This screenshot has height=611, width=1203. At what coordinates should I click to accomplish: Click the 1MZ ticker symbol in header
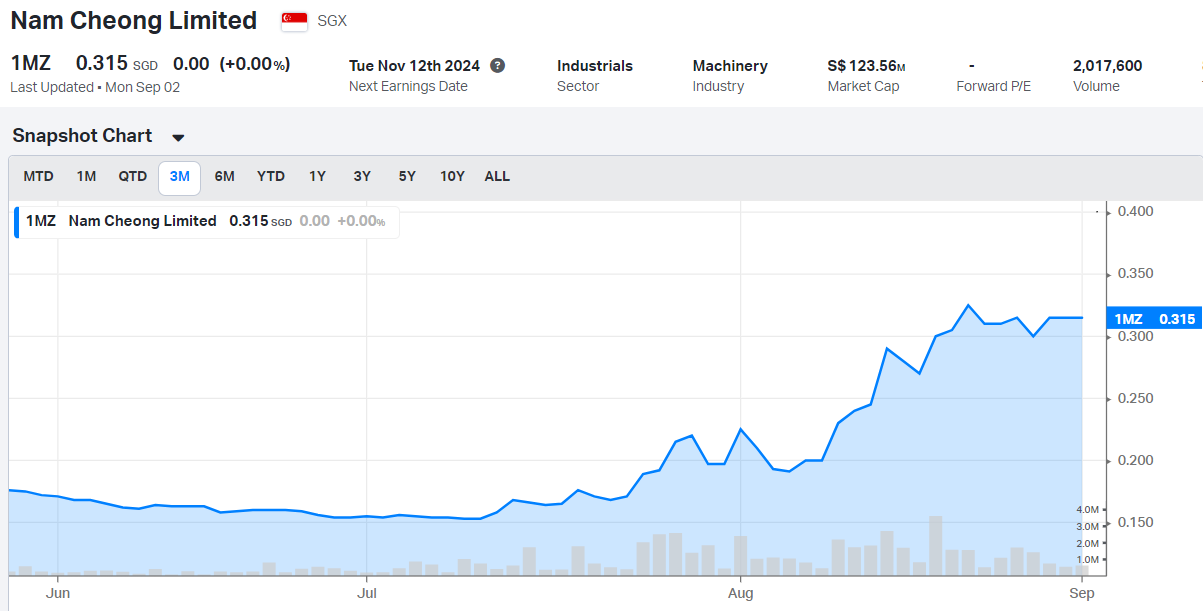[x=30, y=64]
